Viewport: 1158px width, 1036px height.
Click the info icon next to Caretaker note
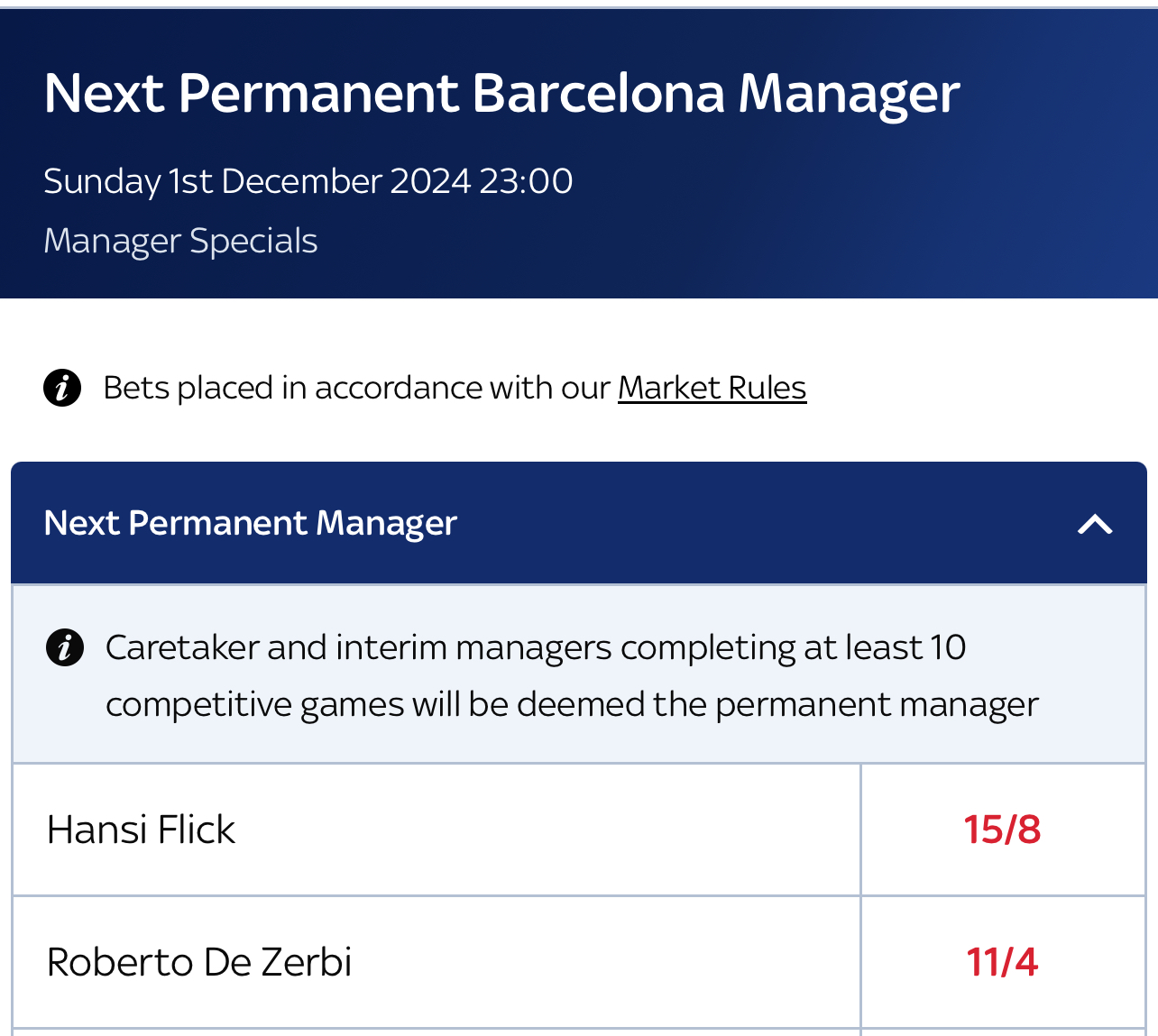[65, 647]
